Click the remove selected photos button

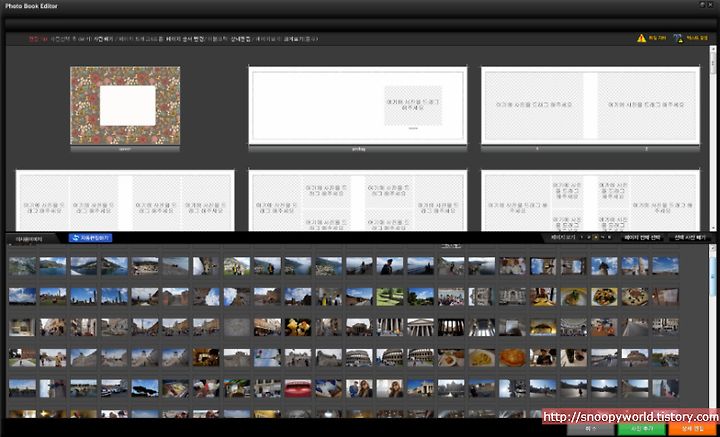pos(689,237)
